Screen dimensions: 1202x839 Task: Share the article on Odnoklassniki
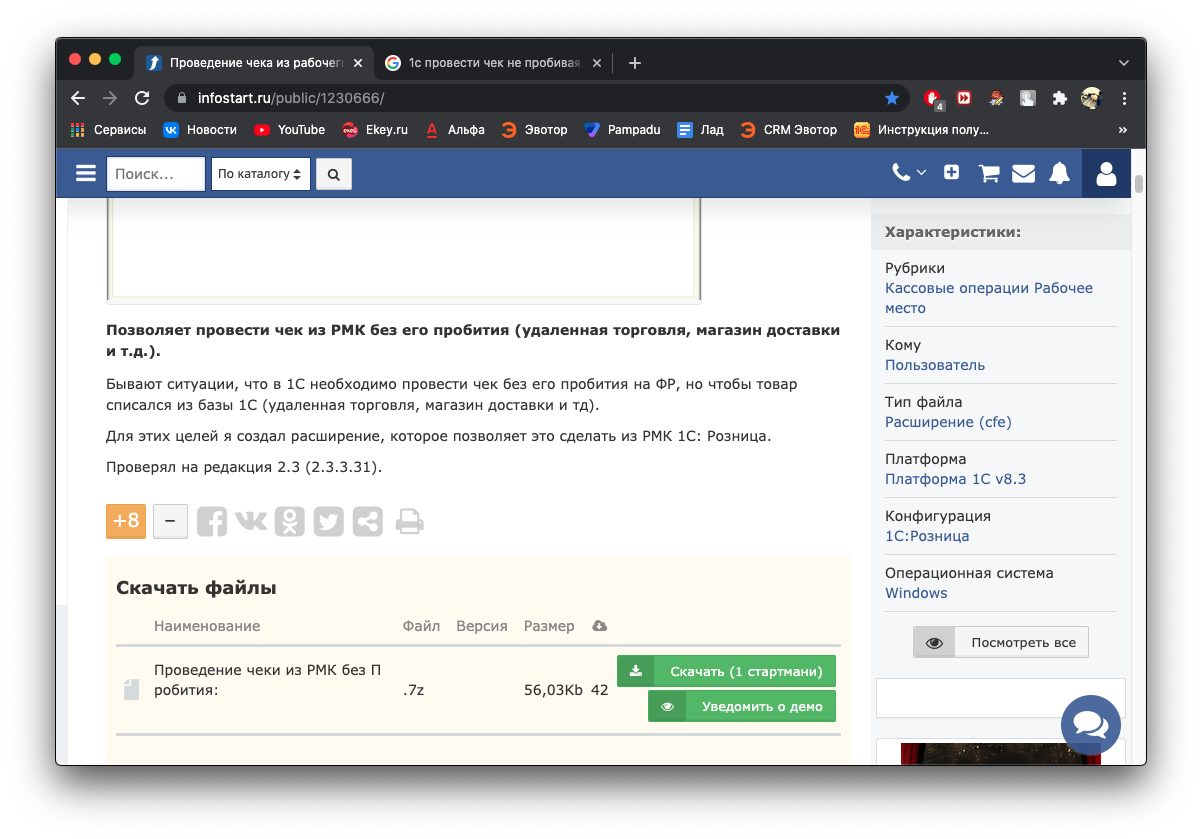point(290,521)
